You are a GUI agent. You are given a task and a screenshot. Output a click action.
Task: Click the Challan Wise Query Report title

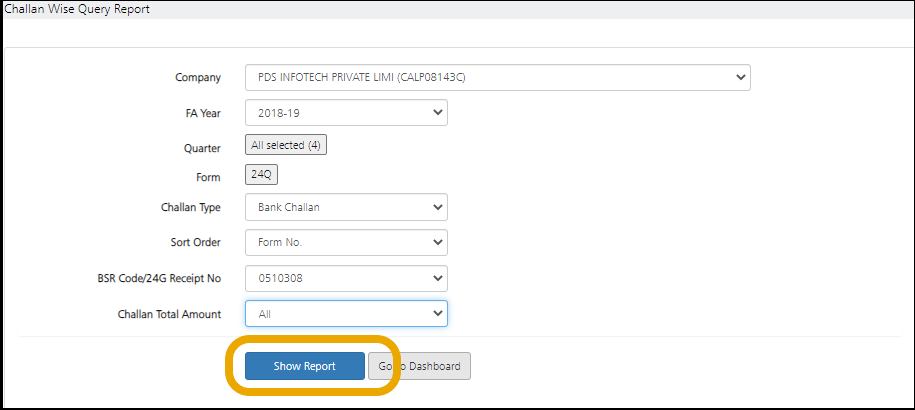[75, 9]
